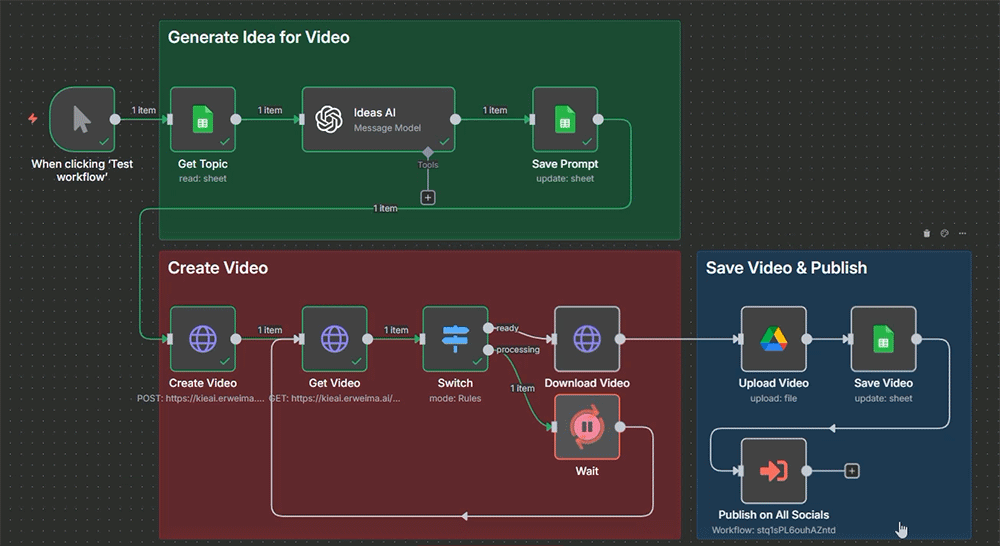Open the Publish on All Socials node
The height and width of the screenshot is (546, 1000).
(x=773, y=471)
